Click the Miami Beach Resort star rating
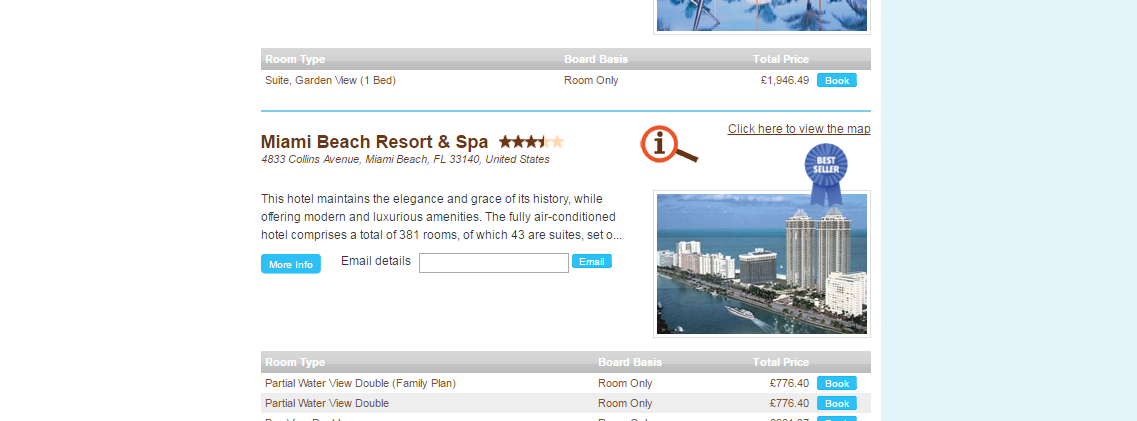The image size is (1137, 421). [x=532, y=142]
